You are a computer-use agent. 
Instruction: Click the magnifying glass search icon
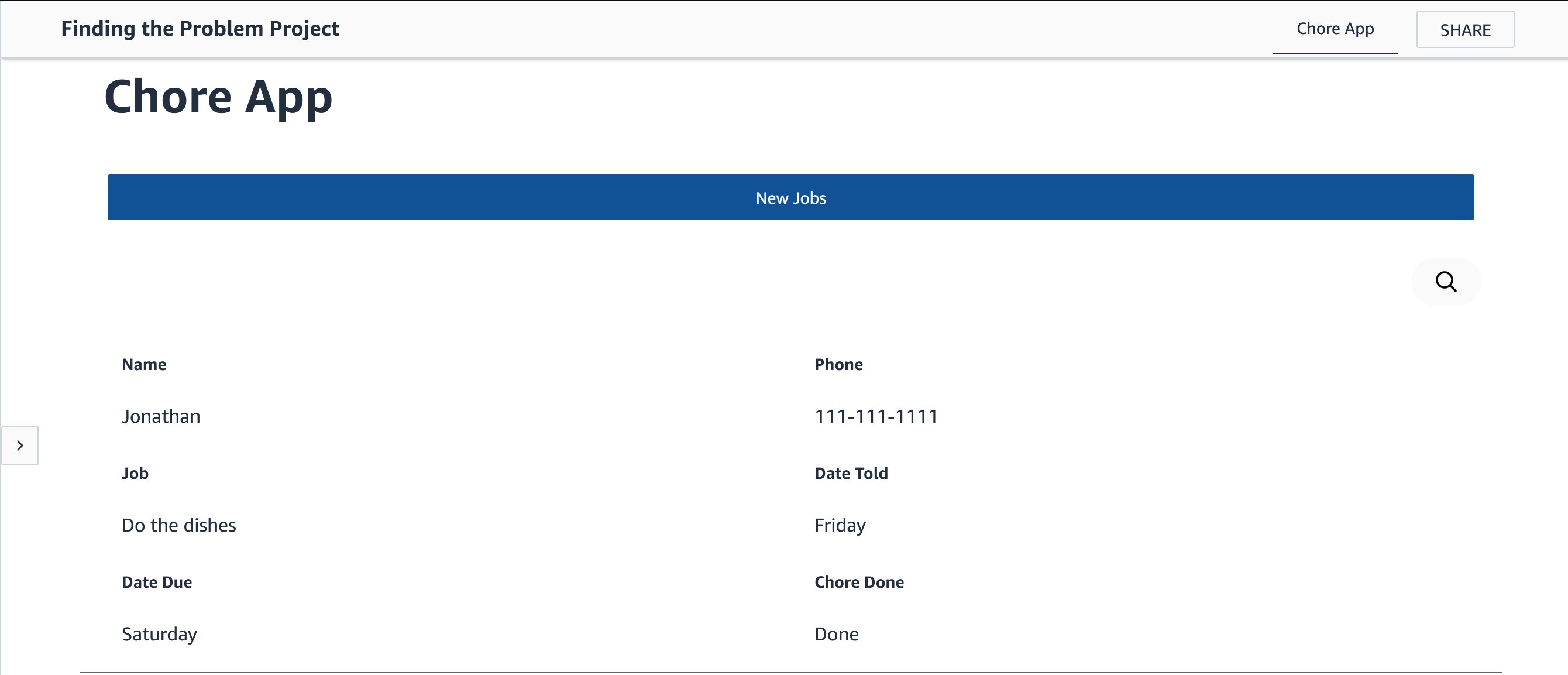point(1446,282)
